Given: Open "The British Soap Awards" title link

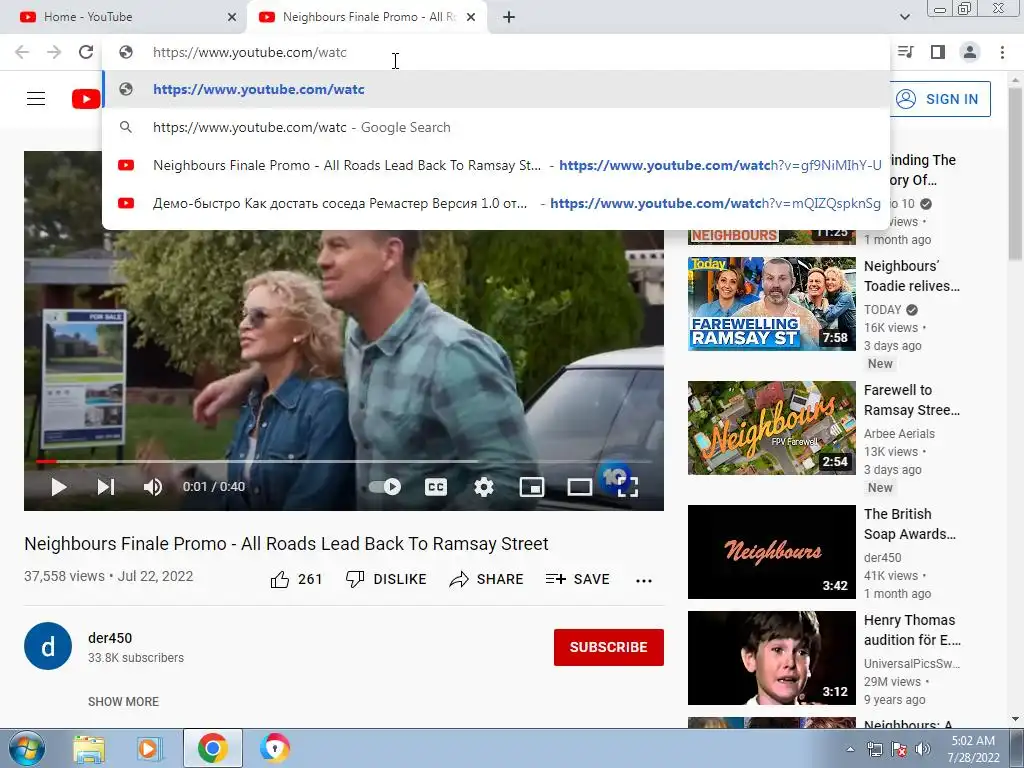Looking at the screenshot, I should tap(910, 524).
